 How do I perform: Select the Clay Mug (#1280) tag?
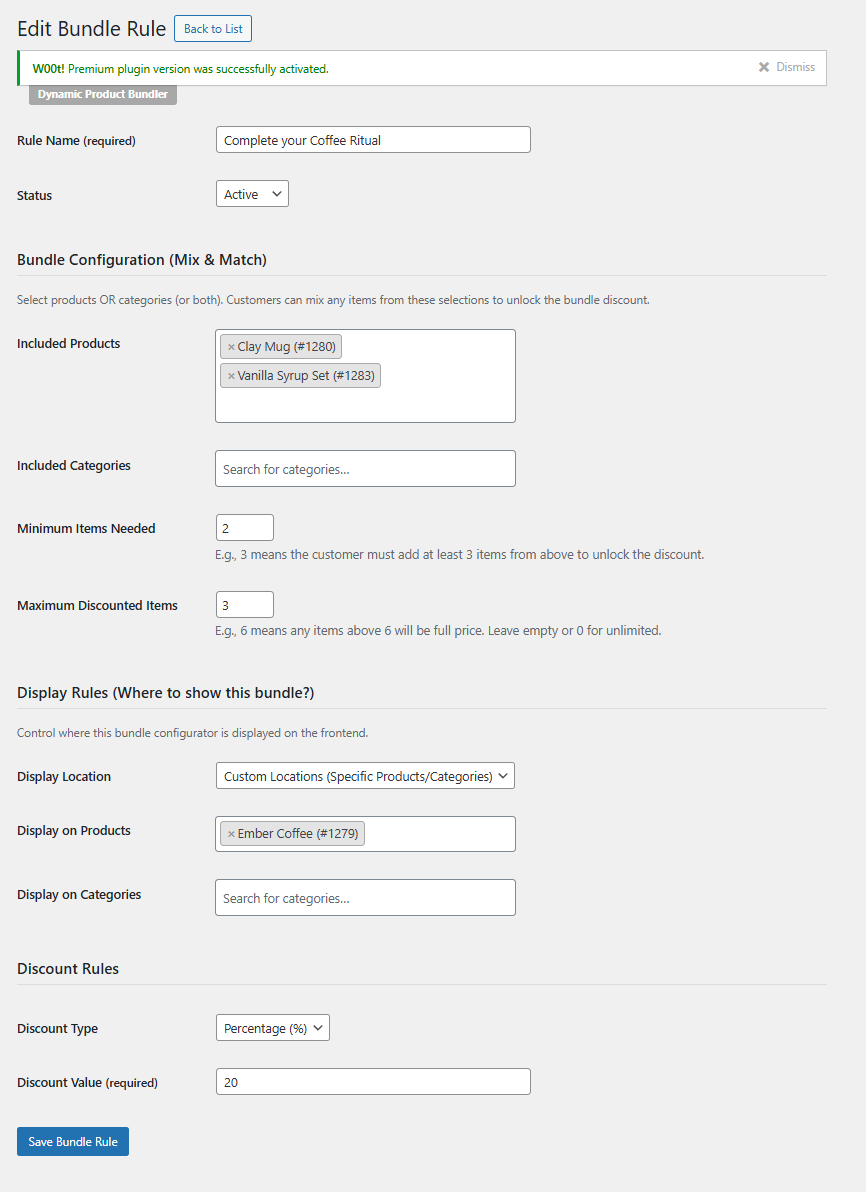[287, 347]
